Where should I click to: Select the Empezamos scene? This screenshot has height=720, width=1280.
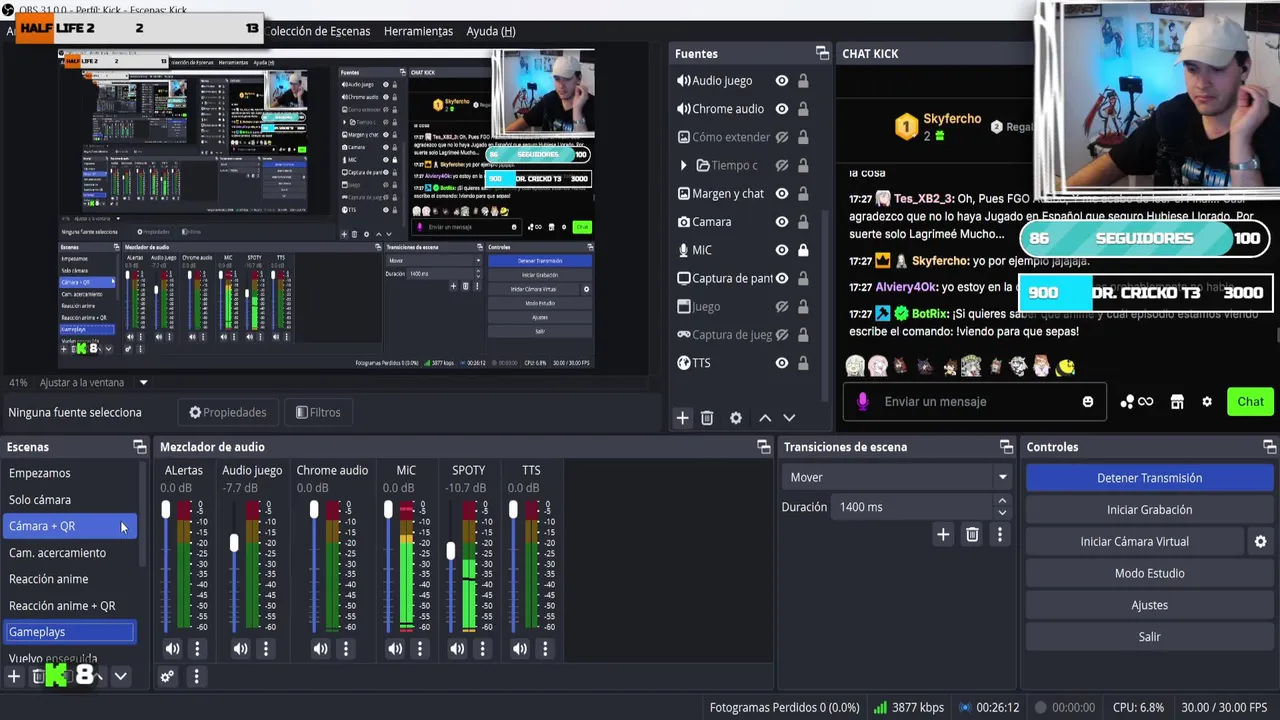tap(40, 473)
